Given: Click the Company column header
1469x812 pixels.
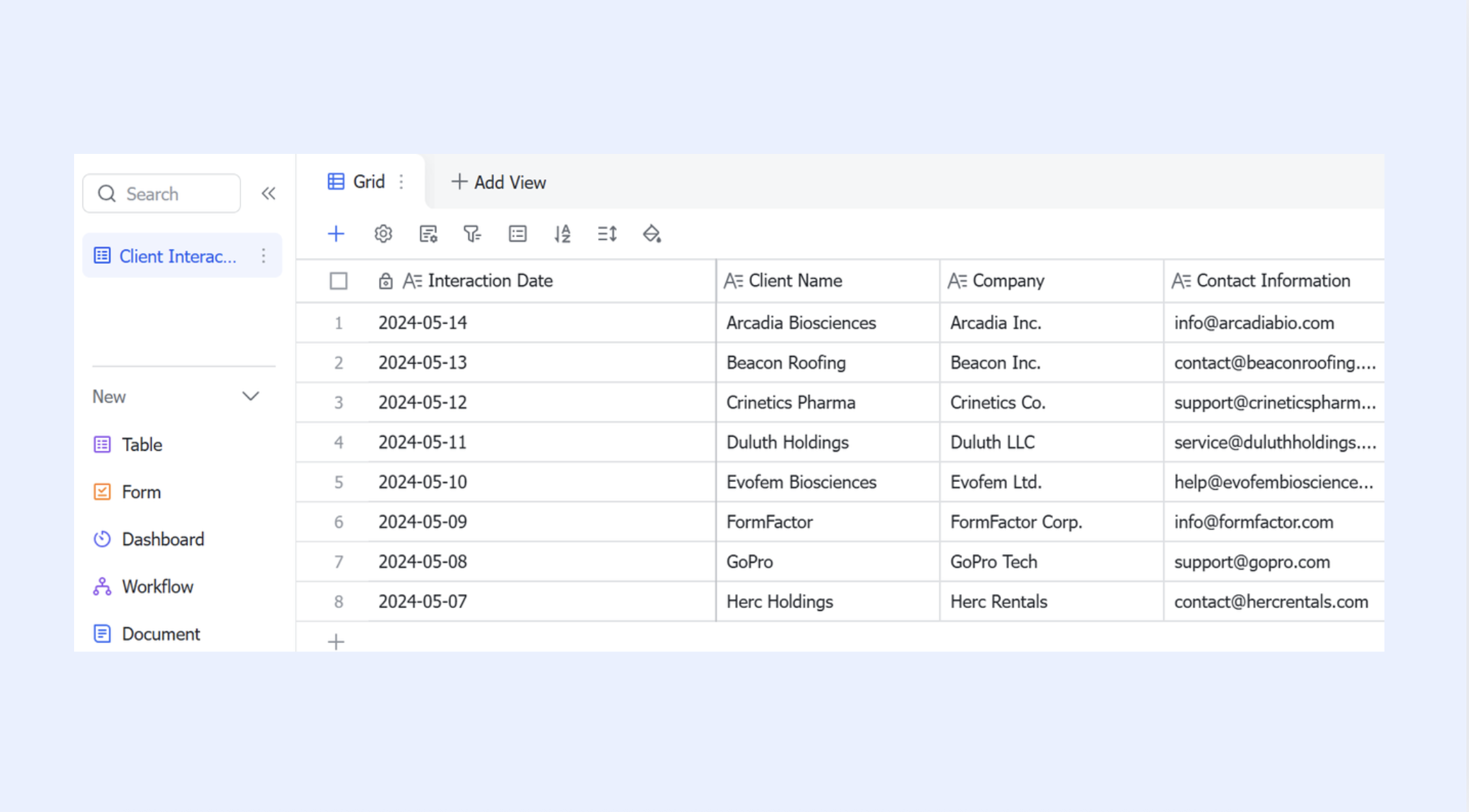Looking at the screenshot, I should tap(1052, 281).
